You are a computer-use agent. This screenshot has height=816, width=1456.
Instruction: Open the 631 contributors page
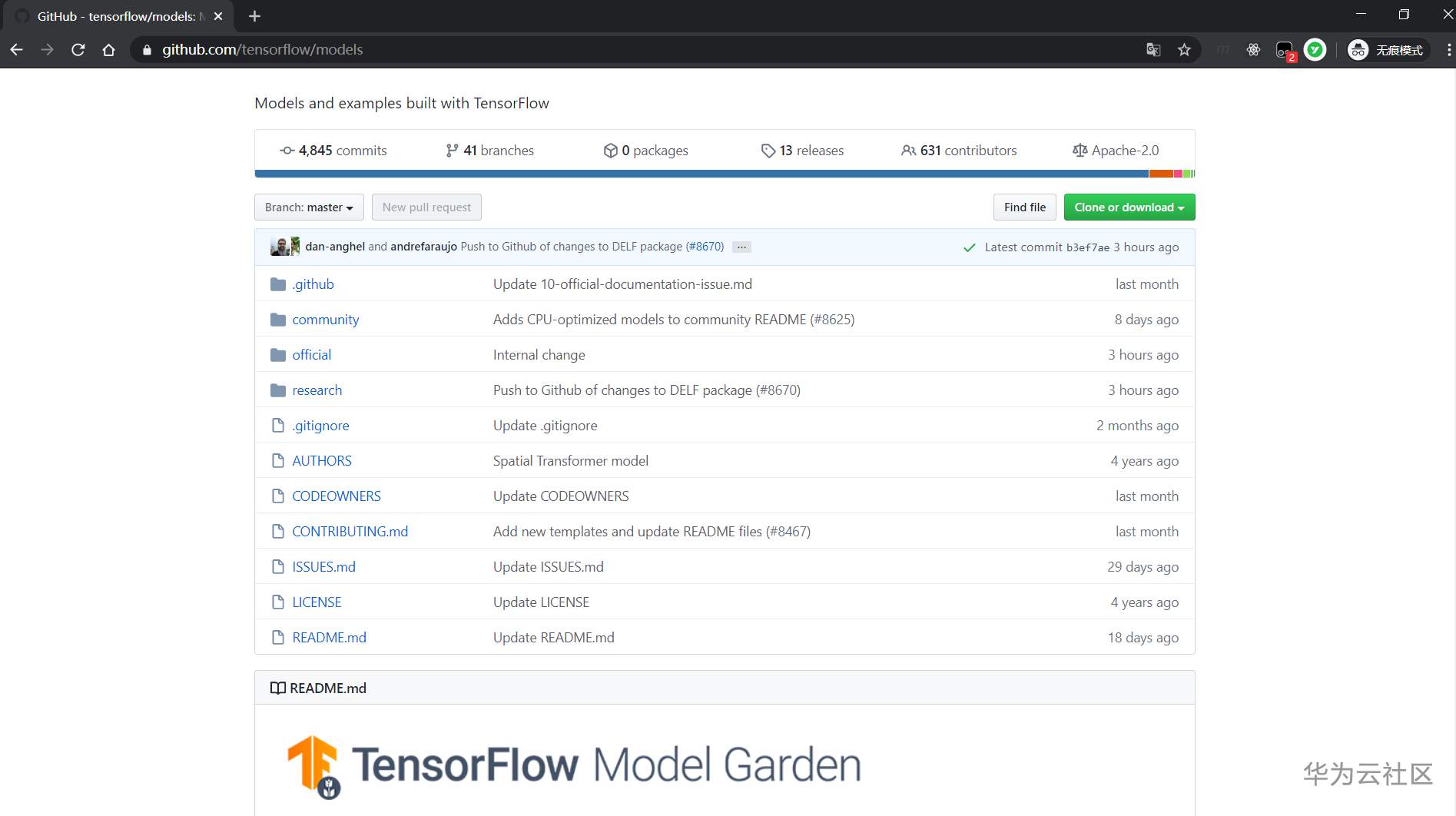click(959, 151)
